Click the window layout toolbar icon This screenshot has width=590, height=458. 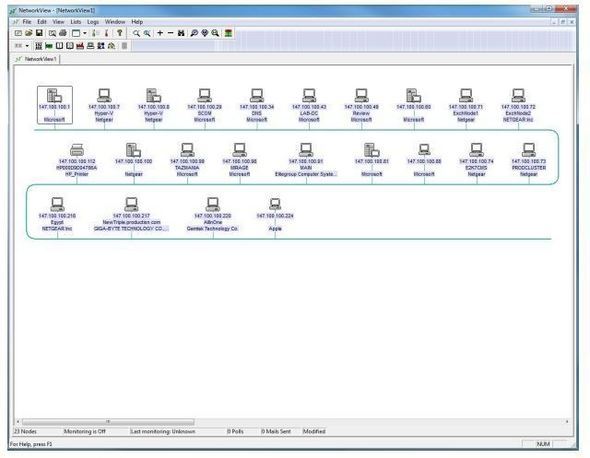[76, 33]
